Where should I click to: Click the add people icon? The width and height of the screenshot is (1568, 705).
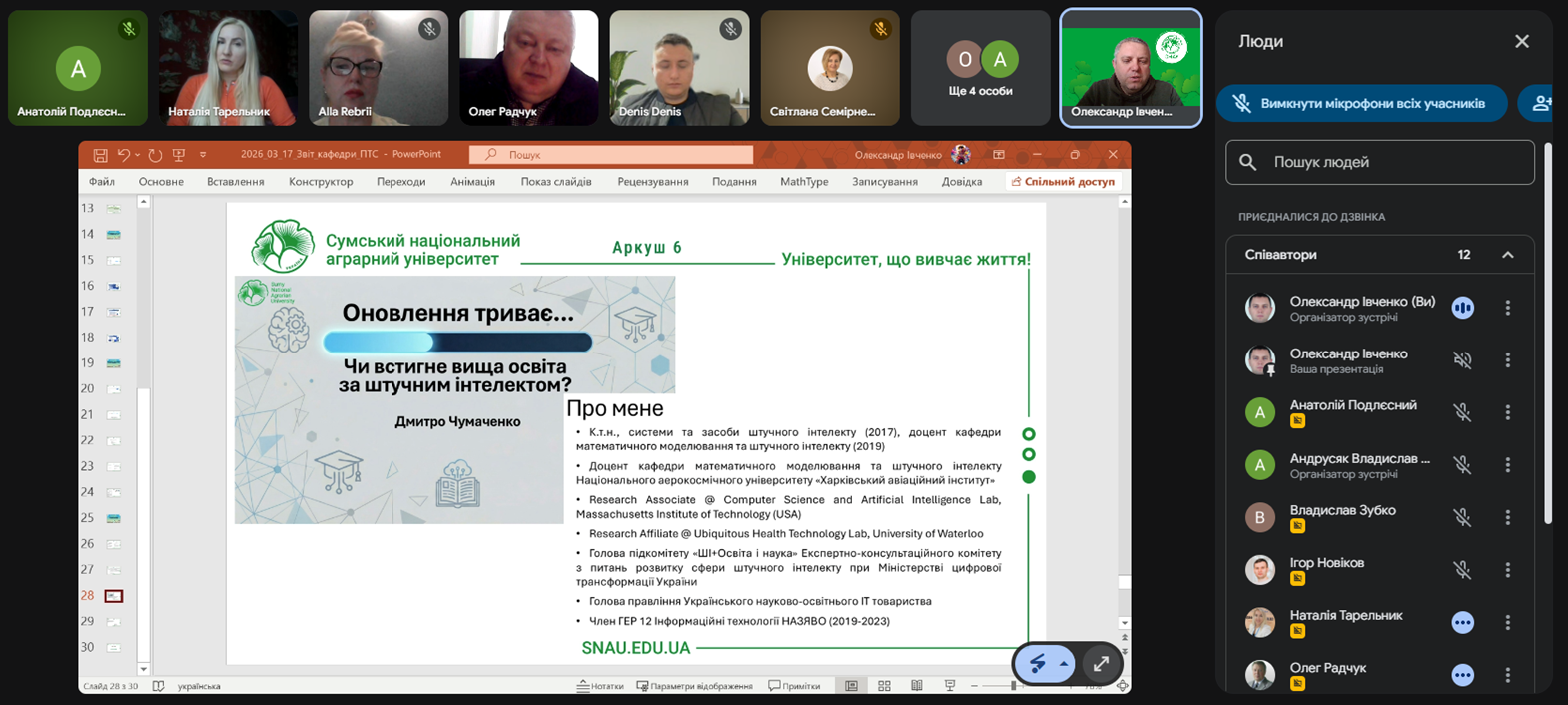1541,103
